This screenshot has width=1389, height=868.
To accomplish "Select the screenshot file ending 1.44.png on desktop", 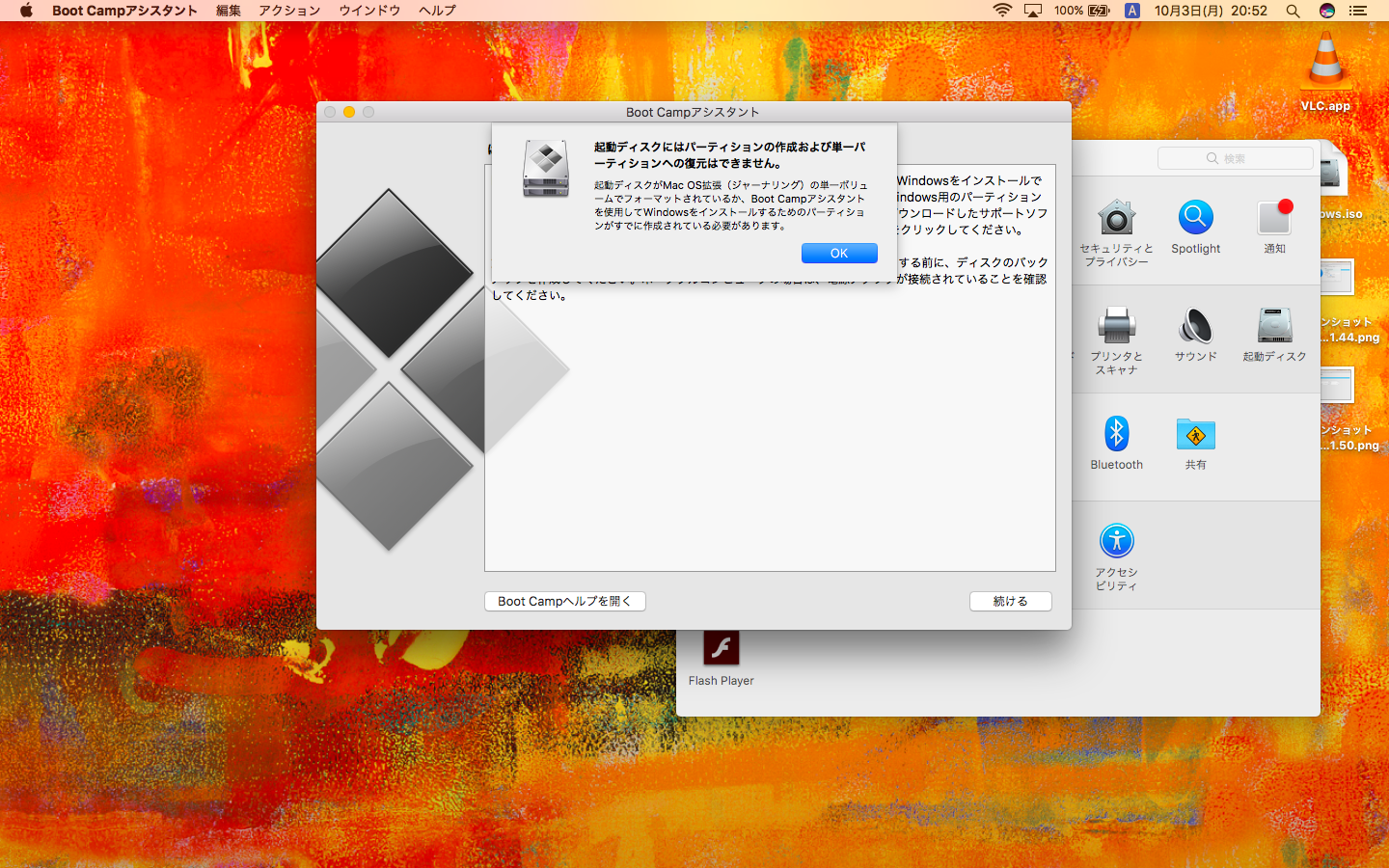I will tap(1348, 302).
